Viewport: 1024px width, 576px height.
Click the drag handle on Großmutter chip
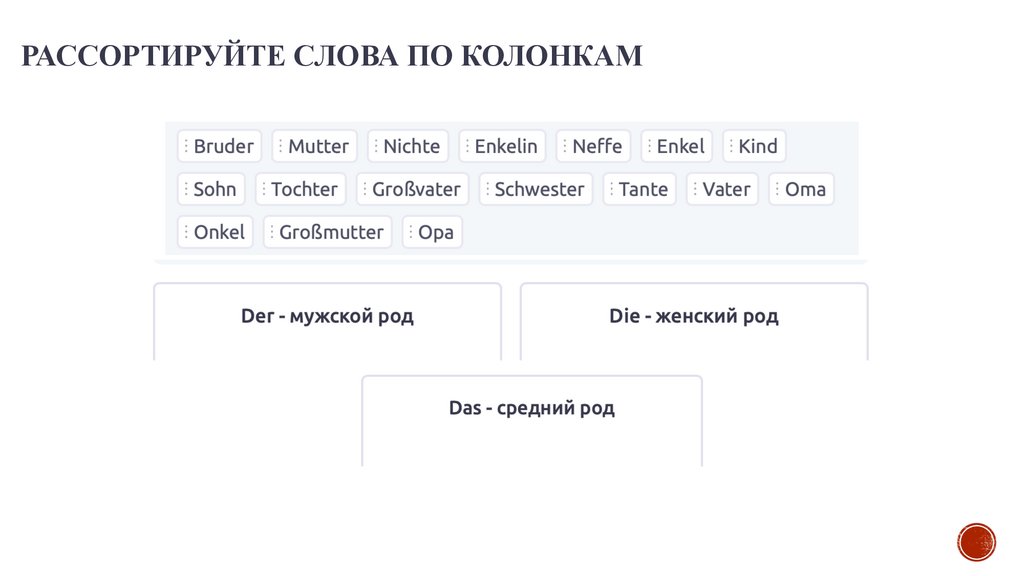272,232
